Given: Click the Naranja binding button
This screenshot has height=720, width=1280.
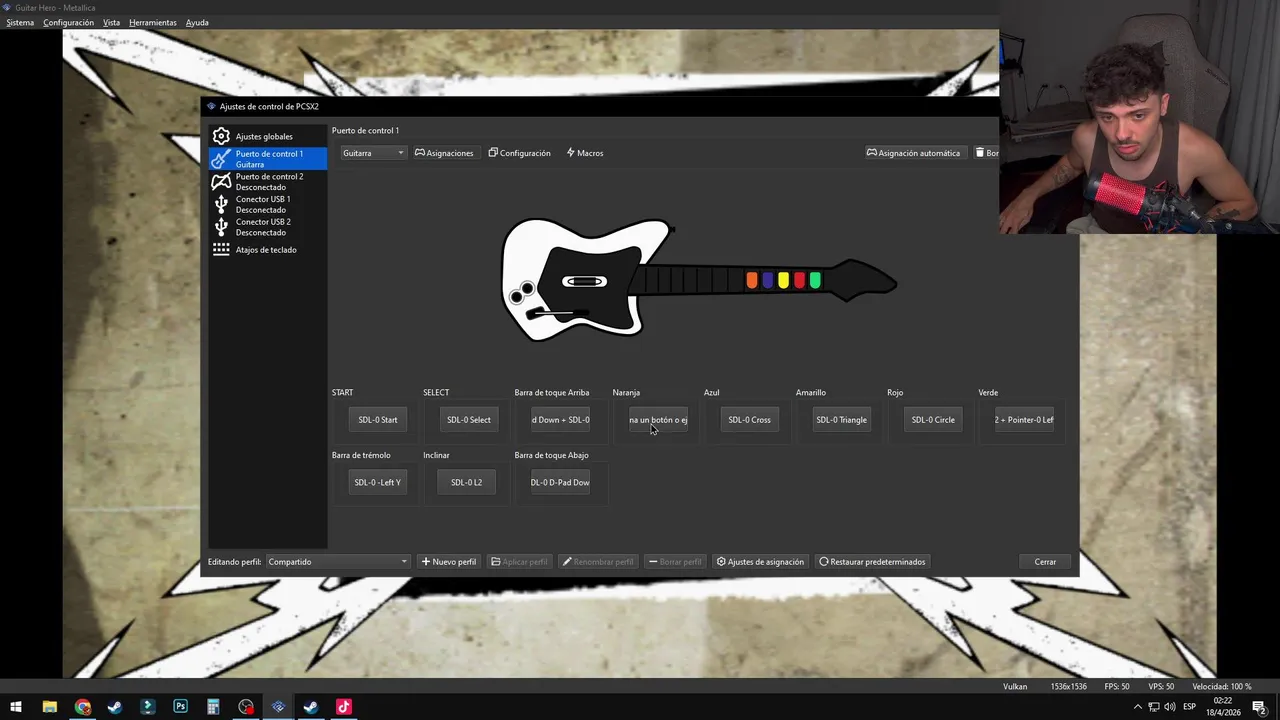Looking at the screenshot, I should [658, 420].
